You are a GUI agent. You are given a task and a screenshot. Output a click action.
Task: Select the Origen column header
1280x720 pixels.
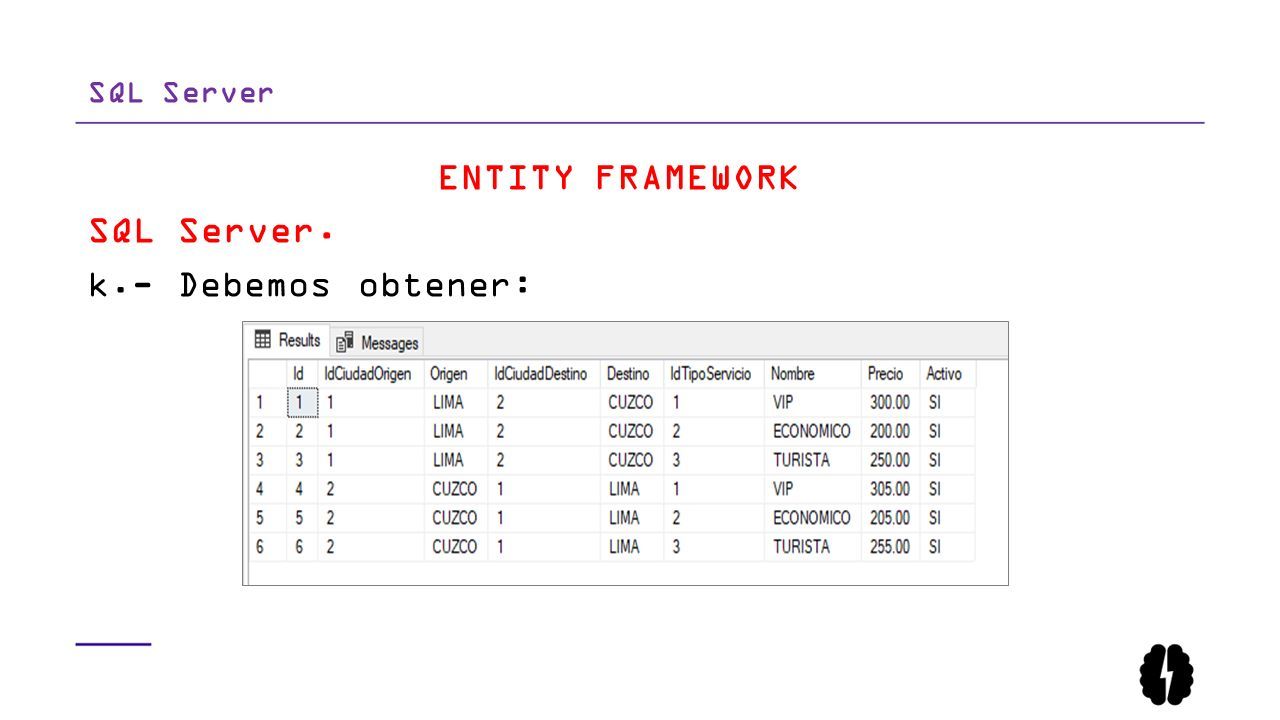(455, 374)
